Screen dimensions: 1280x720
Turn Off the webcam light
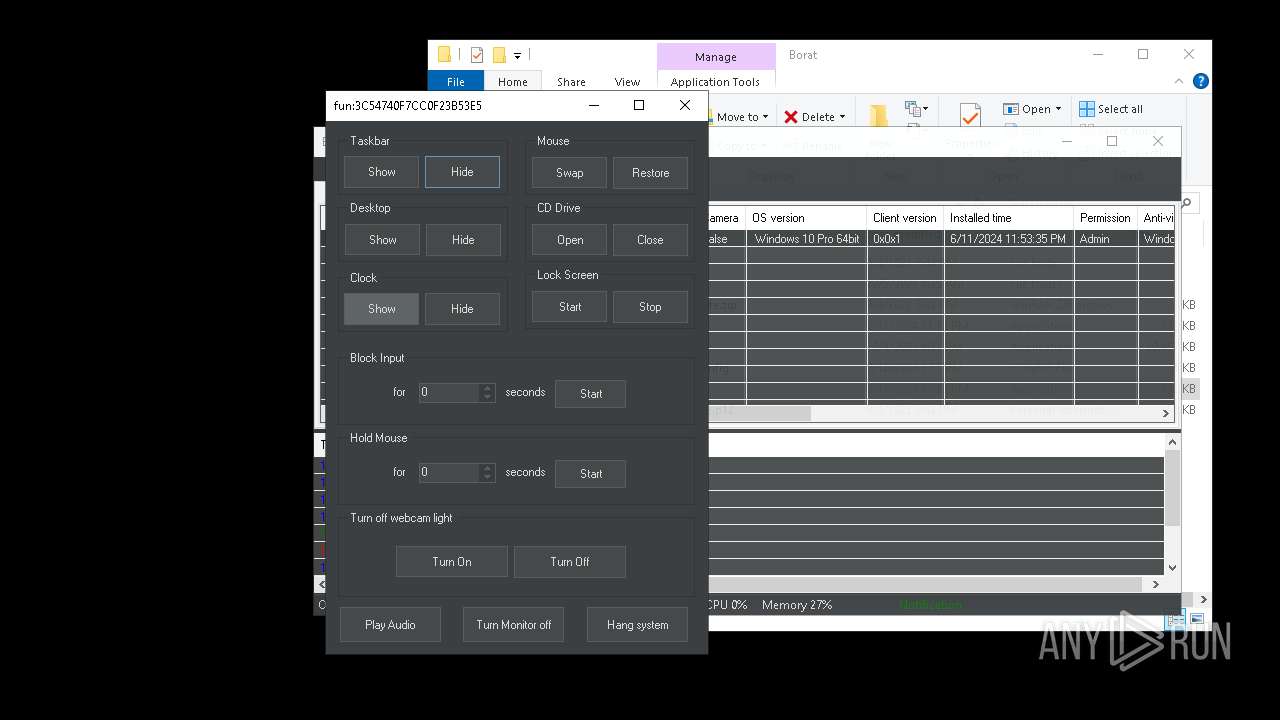click(569, 562)
